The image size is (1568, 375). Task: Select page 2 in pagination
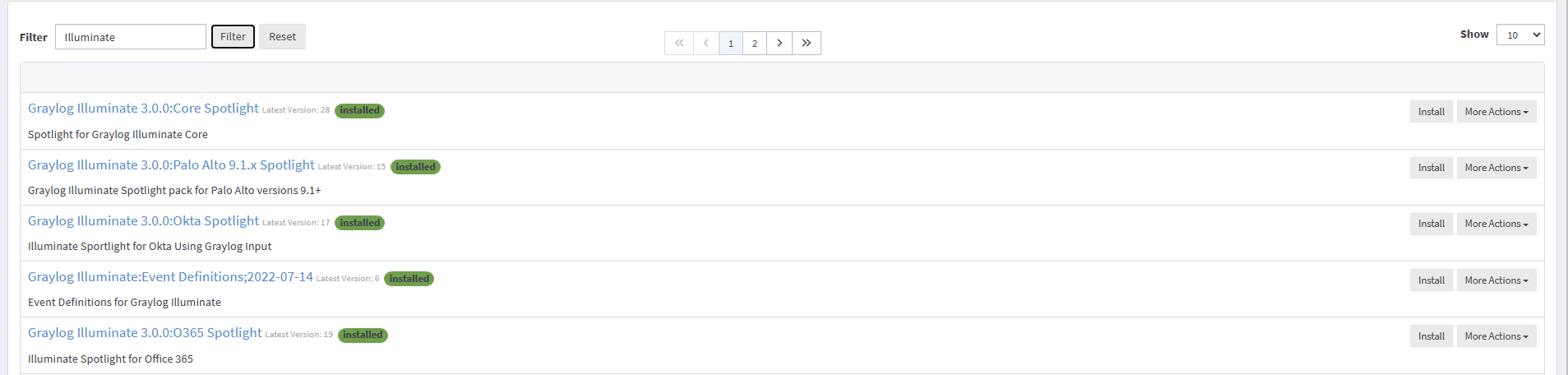click(755, 44)
